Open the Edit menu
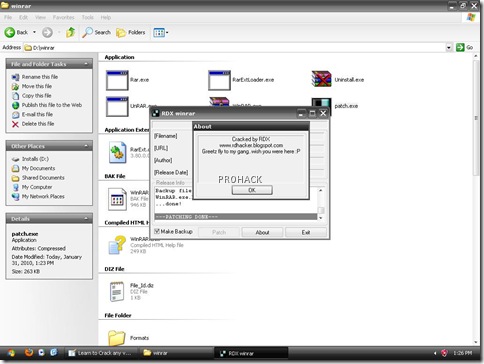484x364 pixels. [x=23, y=17]
